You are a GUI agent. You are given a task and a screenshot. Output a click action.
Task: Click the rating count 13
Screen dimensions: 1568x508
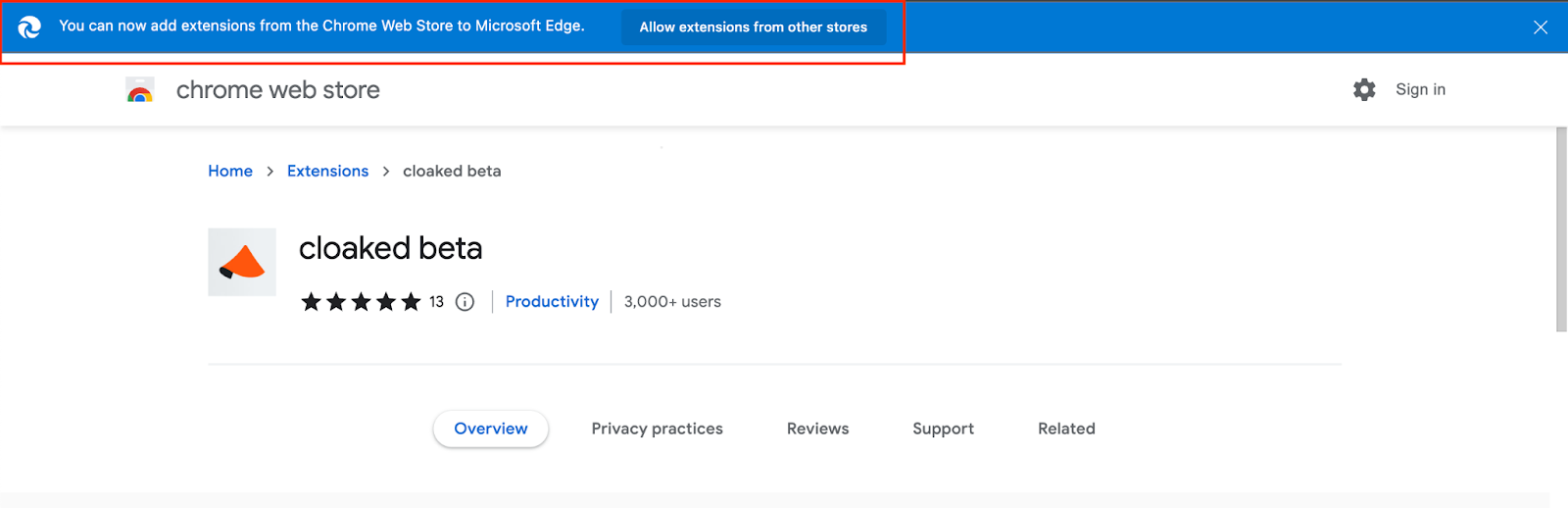click(436, 302)
